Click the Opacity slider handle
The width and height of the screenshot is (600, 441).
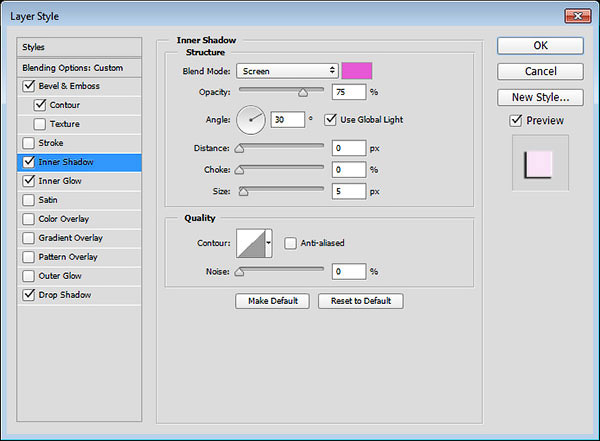[303, 93]
